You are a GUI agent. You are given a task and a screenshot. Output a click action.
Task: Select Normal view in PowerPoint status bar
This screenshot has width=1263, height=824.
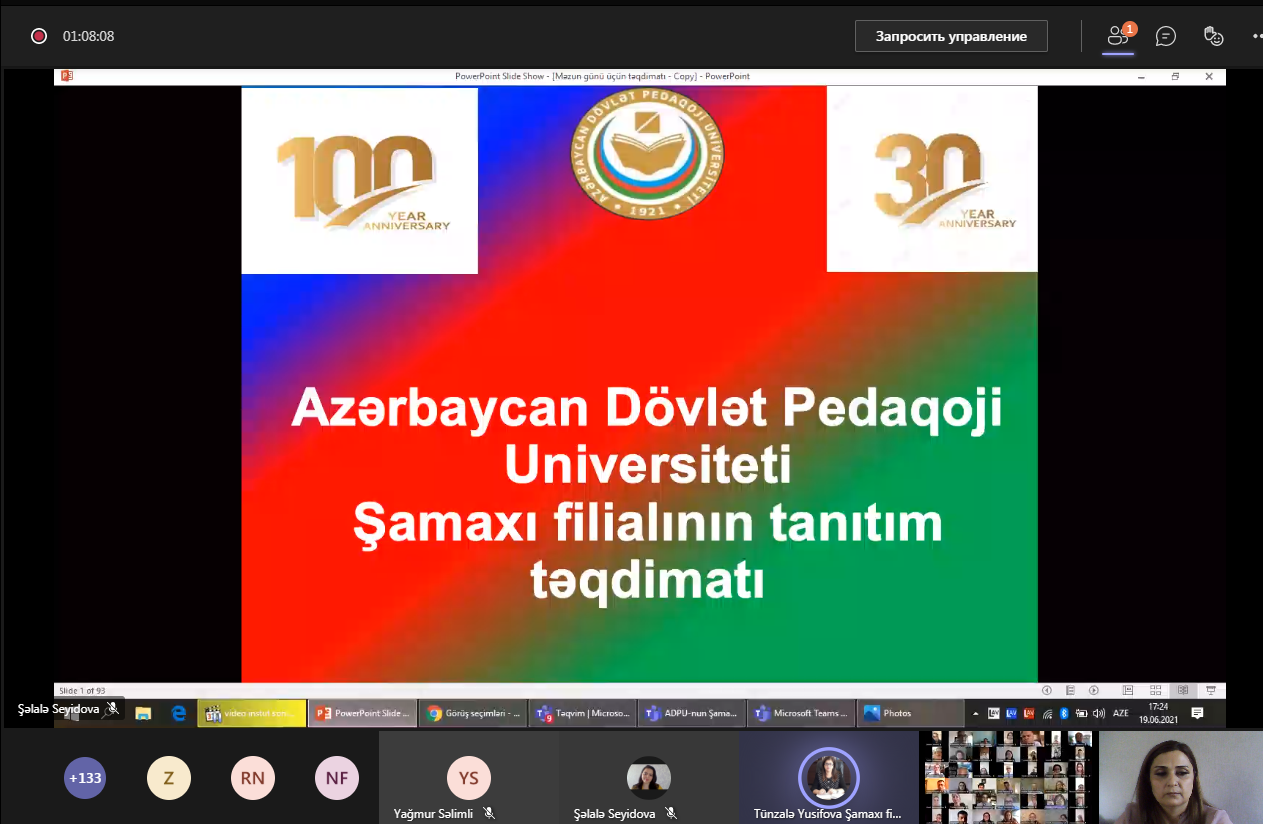tap(1128, 690)
